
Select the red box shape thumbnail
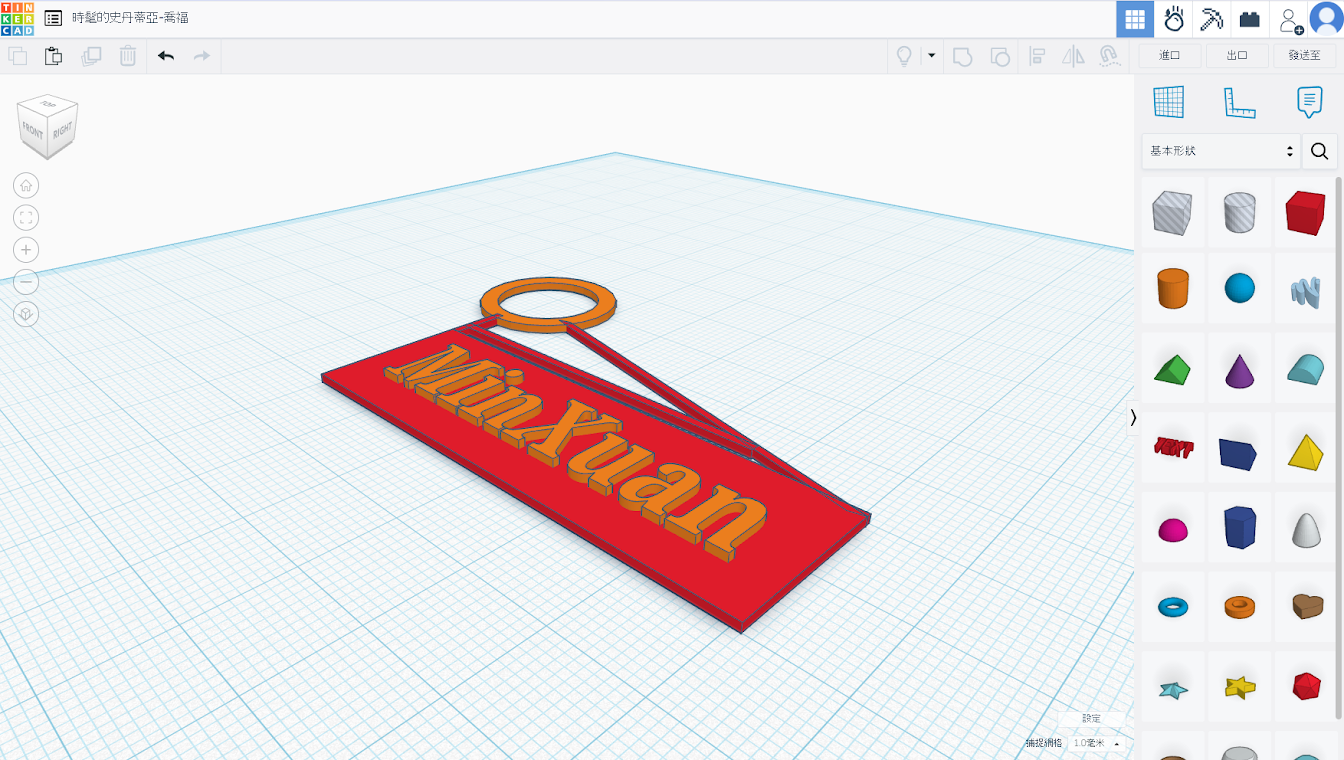[1305, 211]
